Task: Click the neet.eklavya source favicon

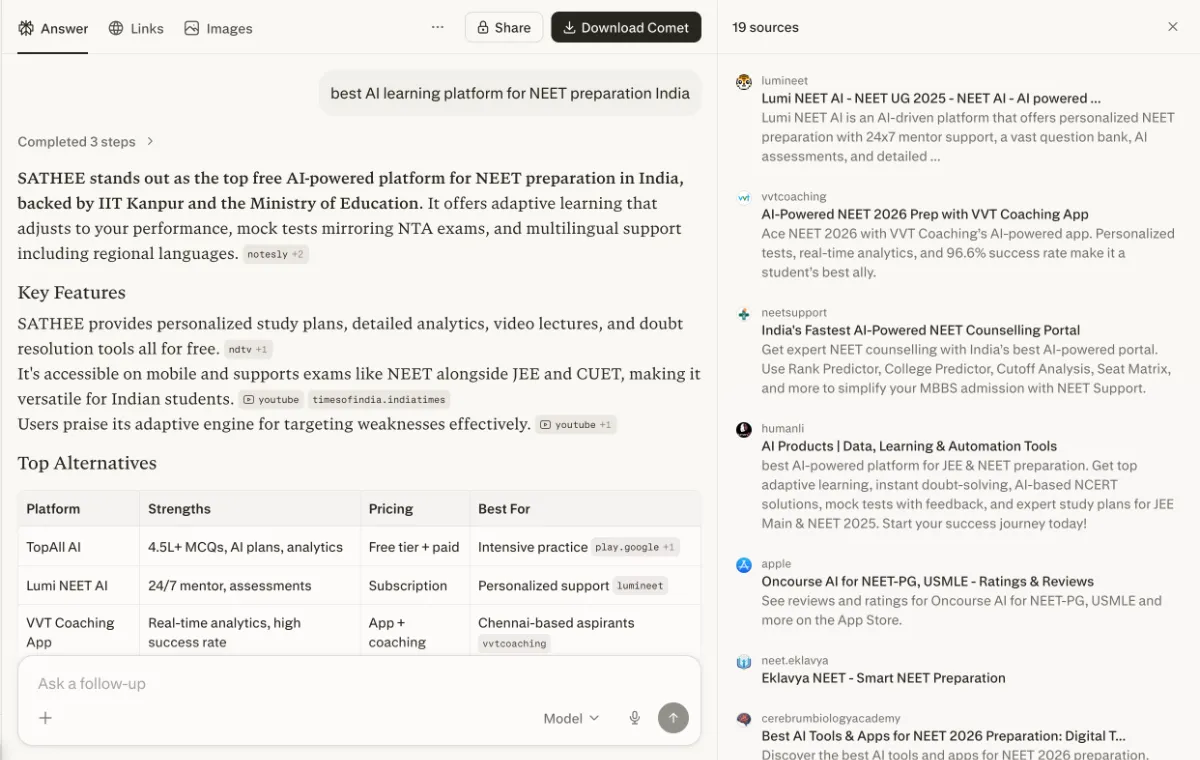Action: point(743,661)
